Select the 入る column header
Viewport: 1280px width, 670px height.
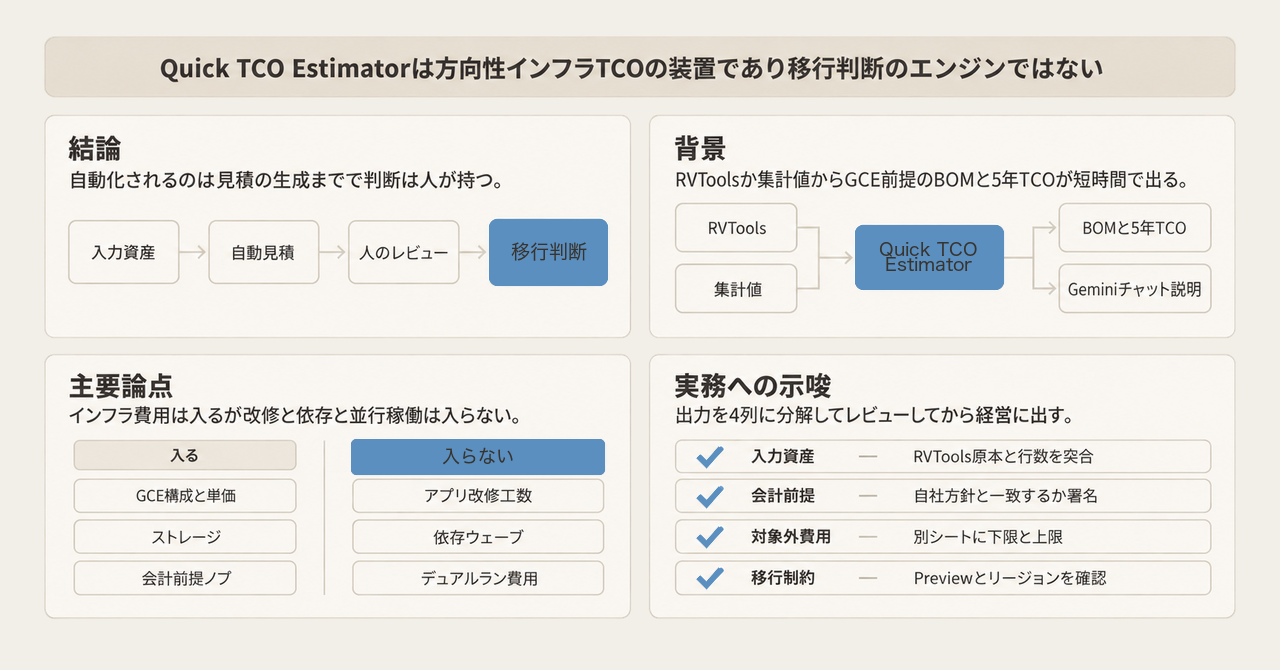point(185,455)
